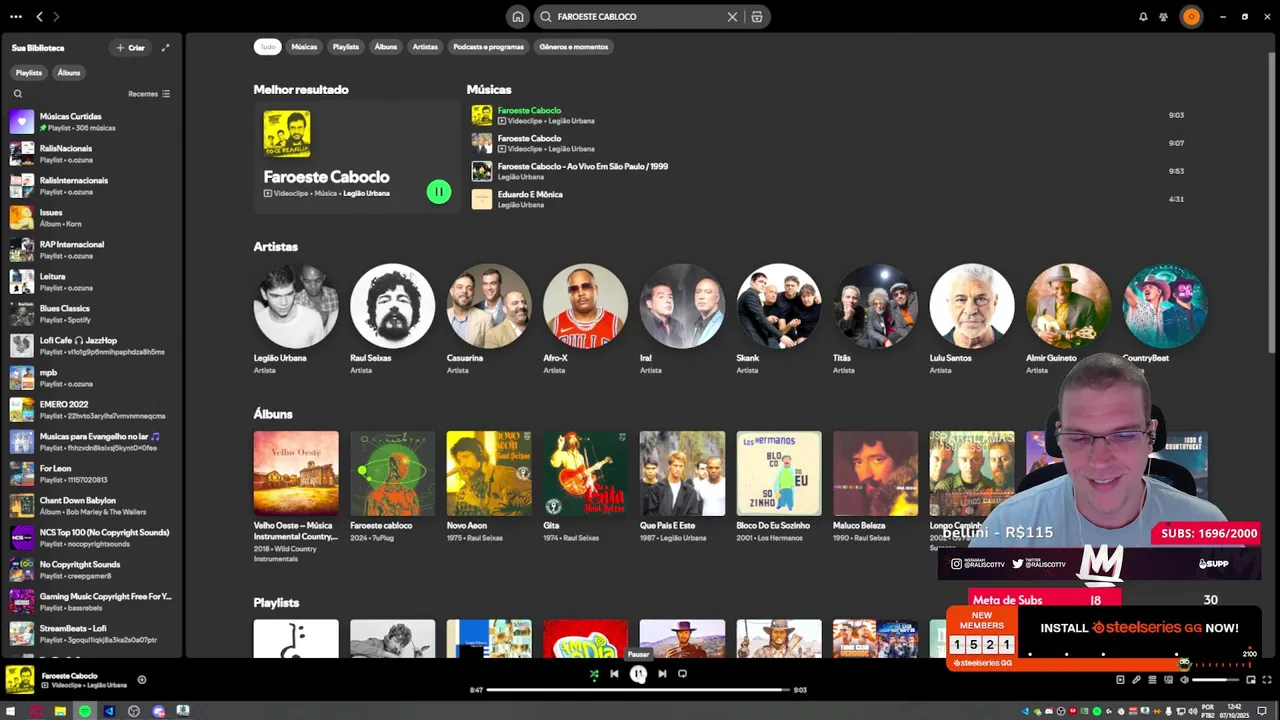Viewport: 1280px width, 720px height.
Task: Open the Artistas section heading
Action: [x=275, y=247]
